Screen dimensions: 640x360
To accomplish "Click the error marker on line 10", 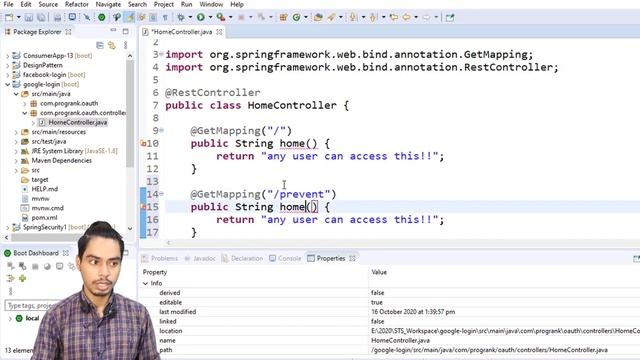I will (143, 143).
